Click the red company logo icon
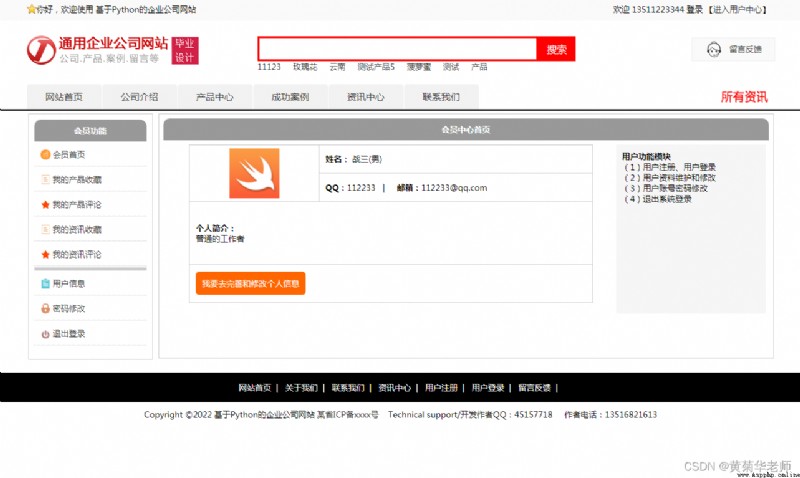Screen dimensions: 800x478 [41, 50]
